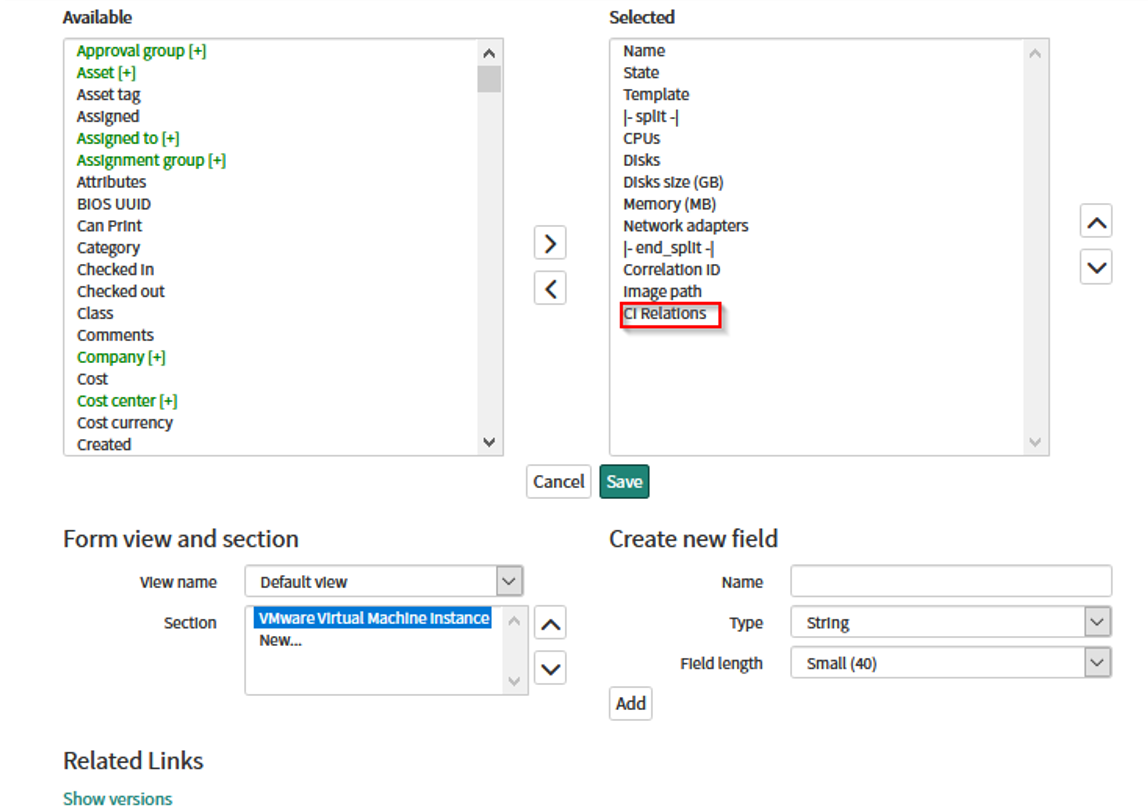Move section up with arrow button
The width and height of the screenshot is (1148, 809).
[x=550, y=625]
